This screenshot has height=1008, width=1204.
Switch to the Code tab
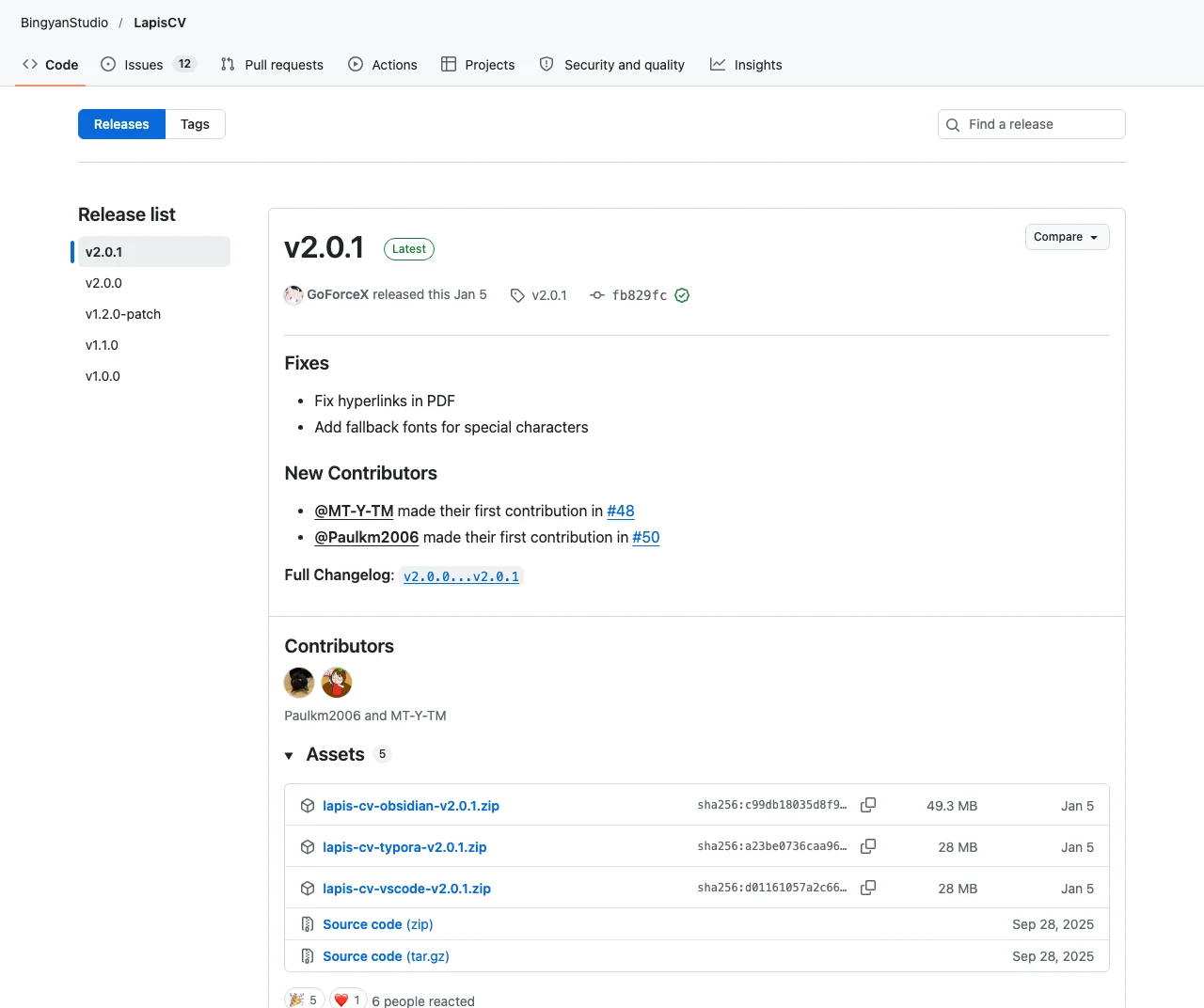click(50, 65)
